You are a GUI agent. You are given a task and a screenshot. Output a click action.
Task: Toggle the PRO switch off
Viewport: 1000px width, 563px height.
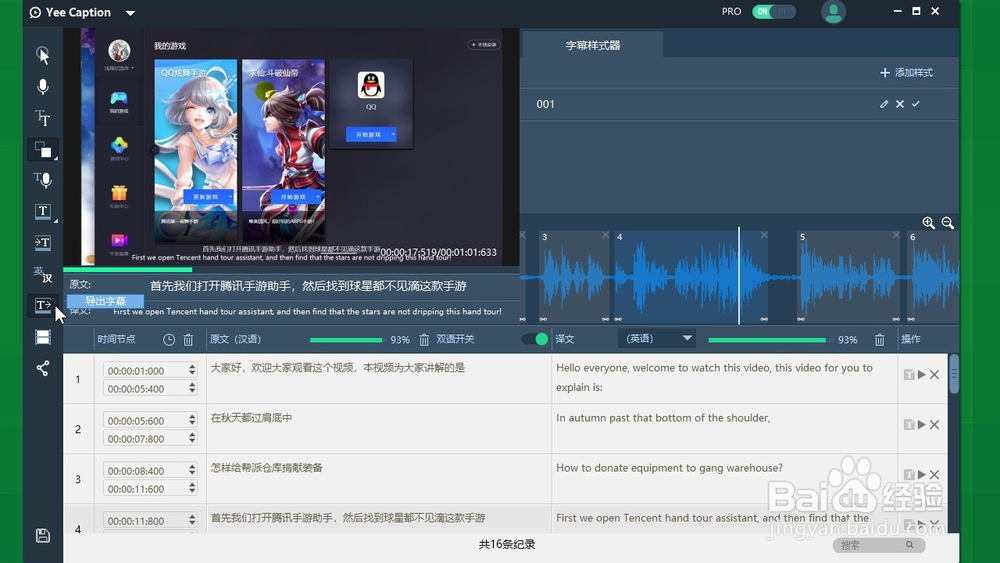[x=774, y=11]
